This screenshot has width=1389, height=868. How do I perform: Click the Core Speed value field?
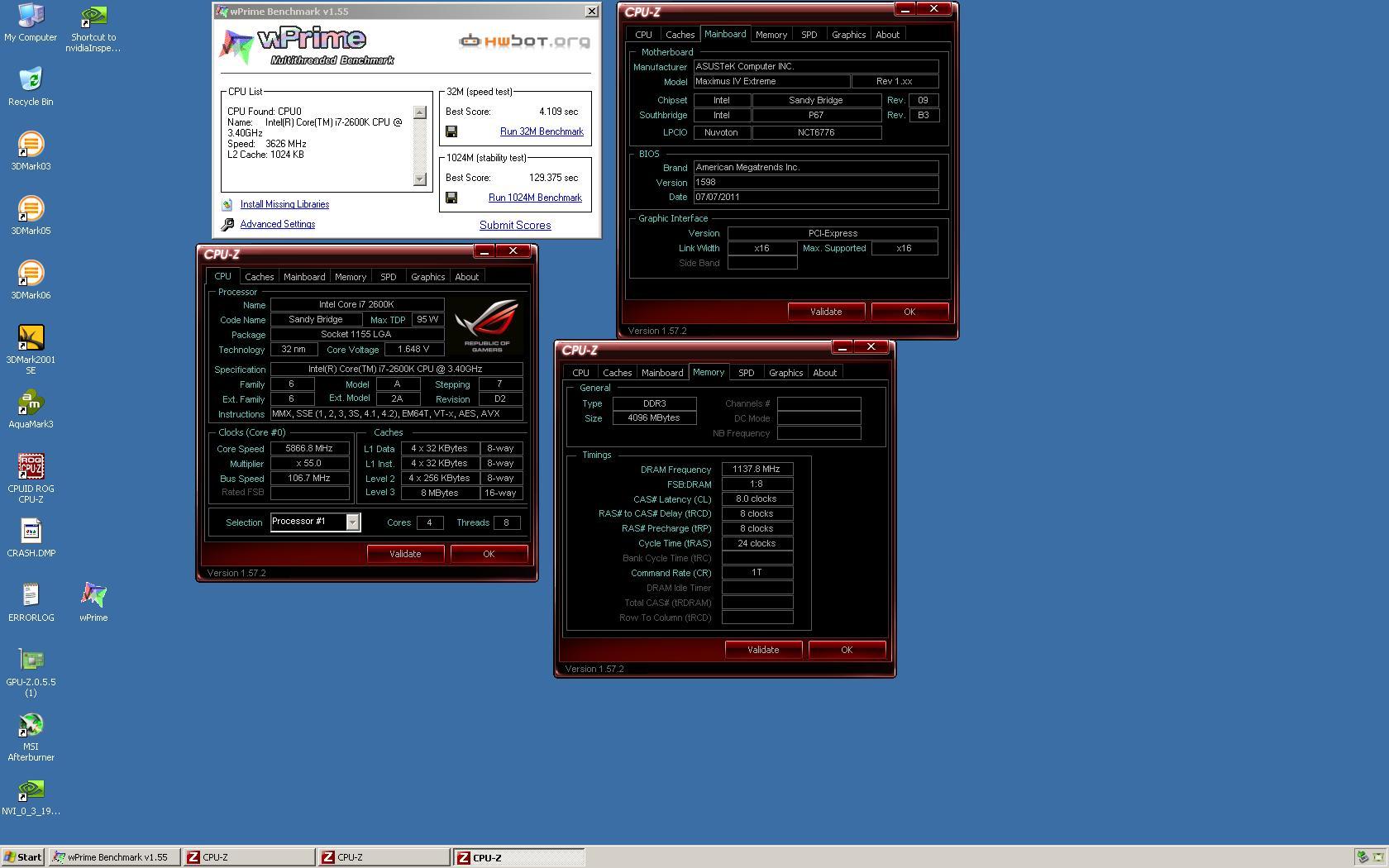point(309,448)
